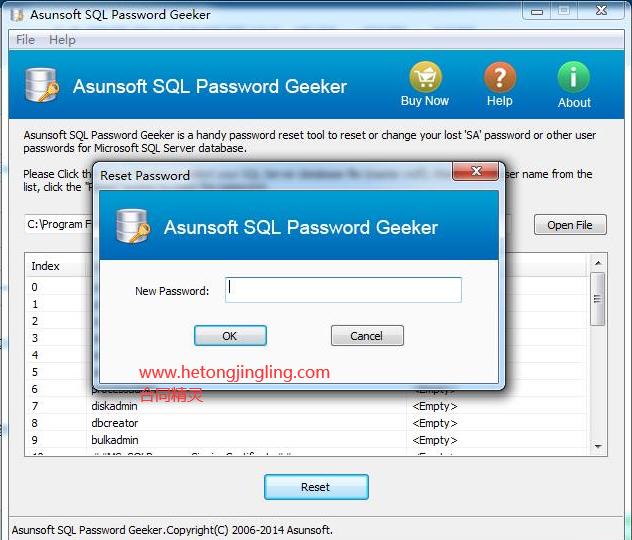Click the Reset button below the list
The width and height of the screenshot is (632, 540).
(316, 487)
